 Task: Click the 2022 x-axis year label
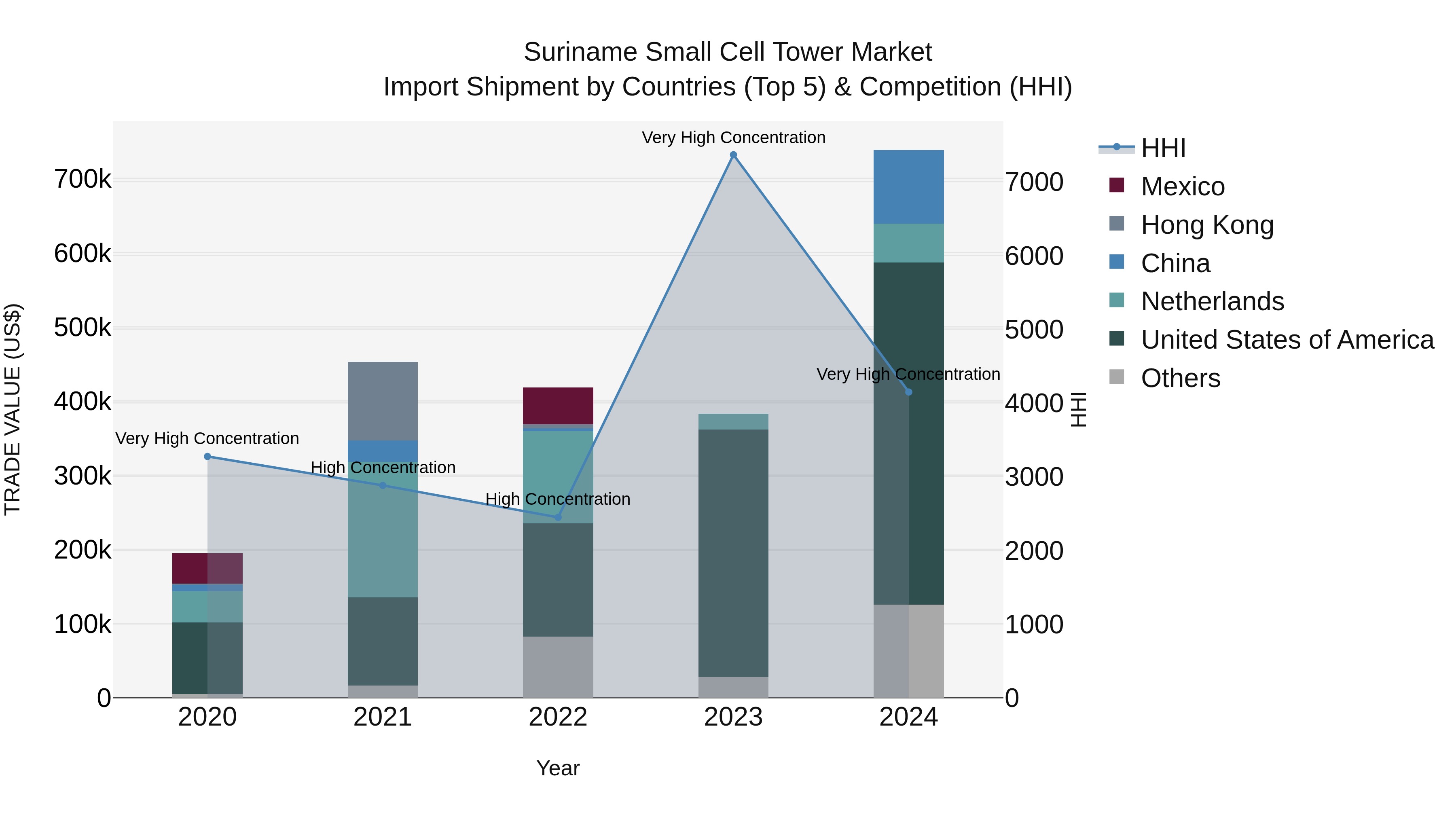click(x=558, y=717)
